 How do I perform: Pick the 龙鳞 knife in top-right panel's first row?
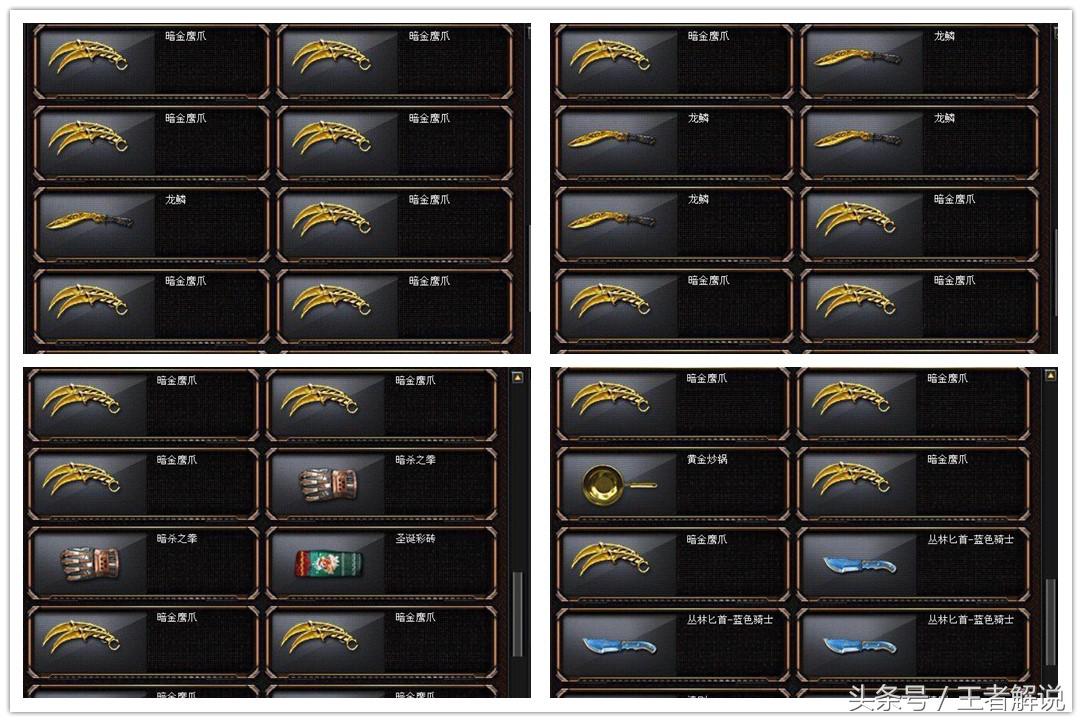[x=858, y=58]
